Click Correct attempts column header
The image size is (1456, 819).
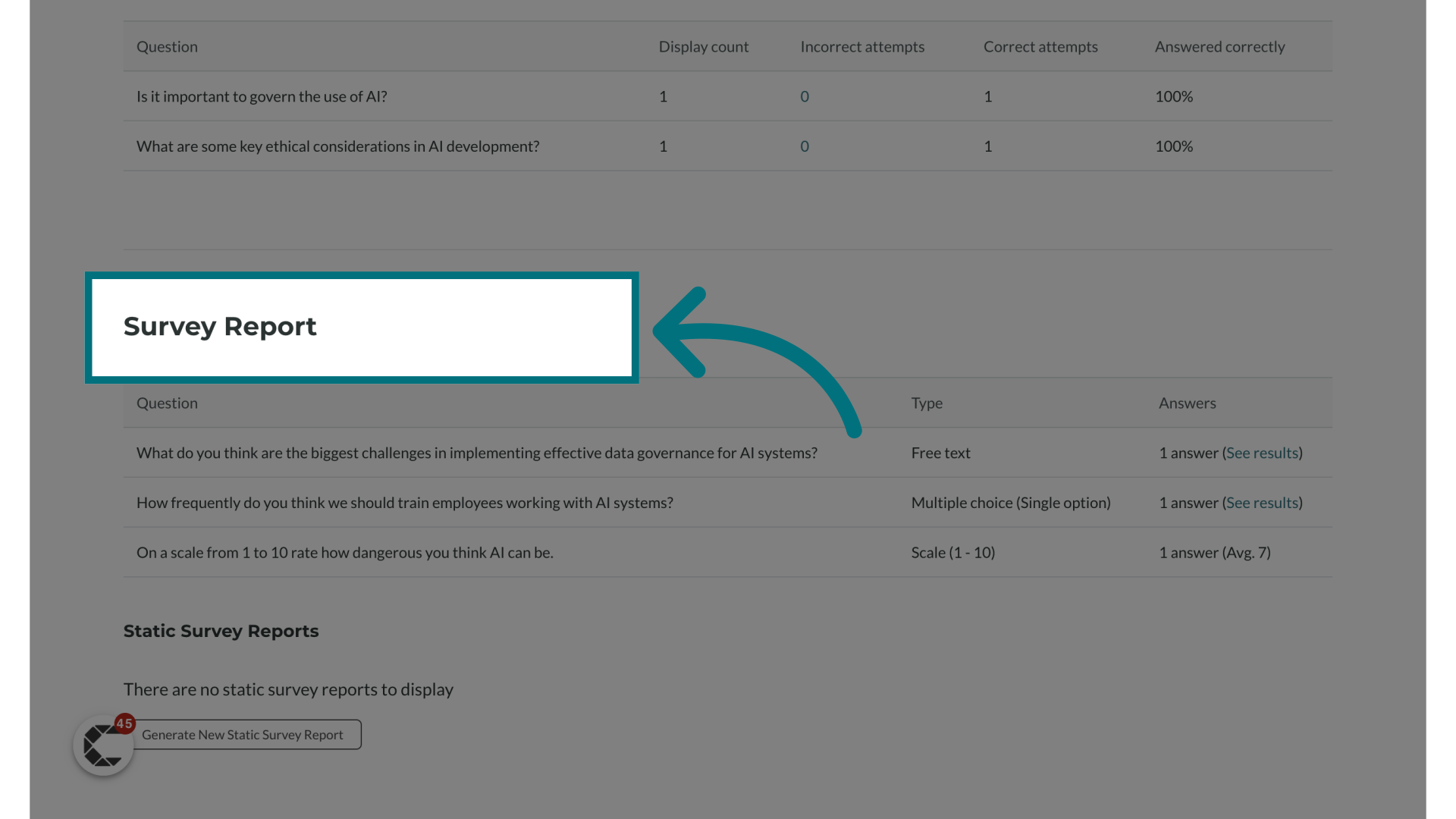[x=1040, y=46]
